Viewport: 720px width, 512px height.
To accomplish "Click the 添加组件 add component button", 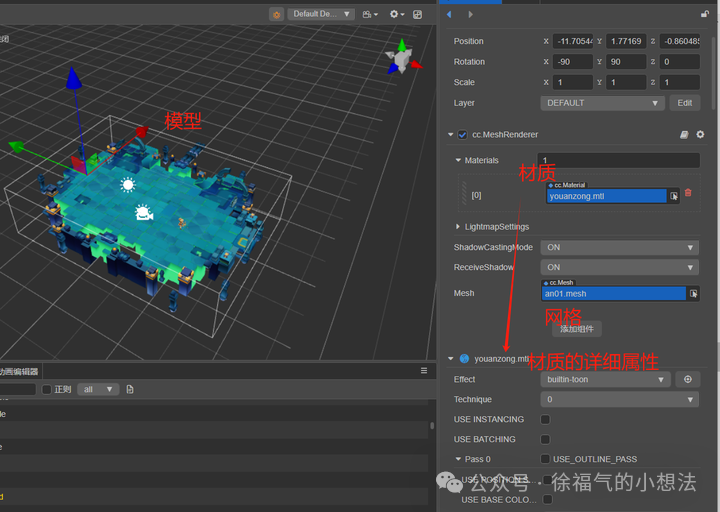I will point(577,329).
